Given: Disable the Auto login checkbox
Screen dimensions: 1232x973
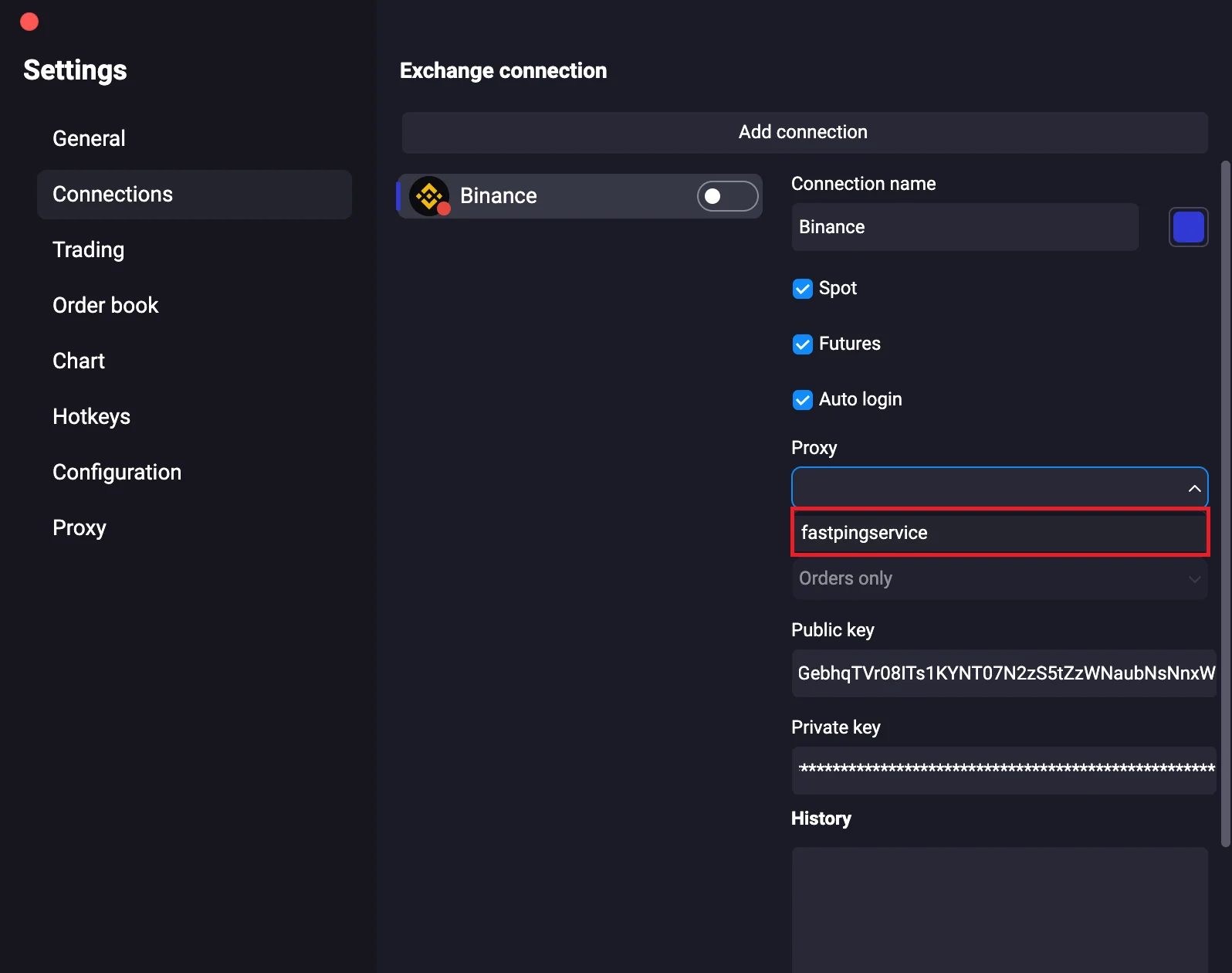Looking at the screenshot, I should (x=802, y=400).
